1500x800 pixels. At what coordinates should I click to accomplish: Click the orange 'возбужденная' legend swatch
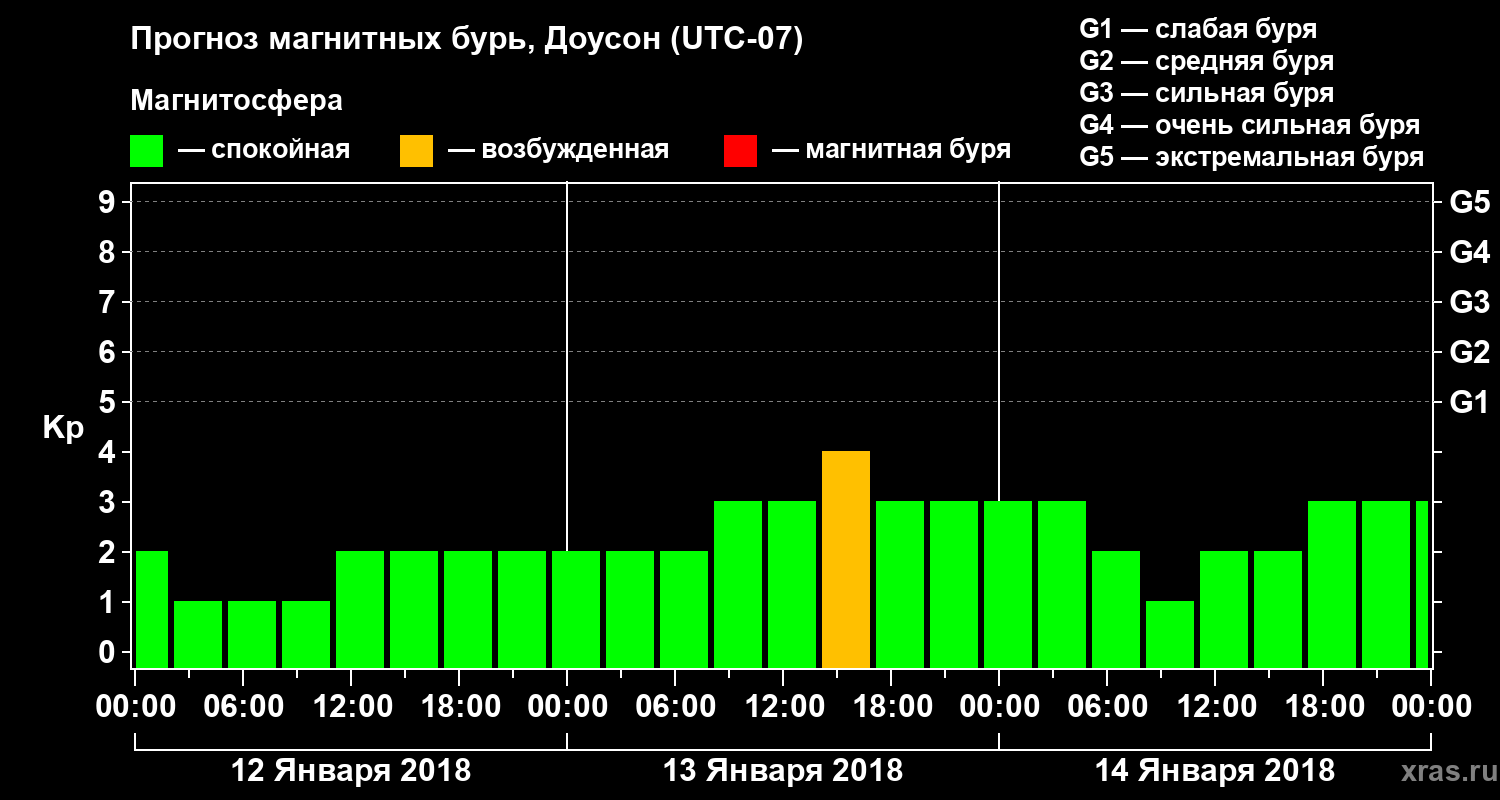(416, 150)
